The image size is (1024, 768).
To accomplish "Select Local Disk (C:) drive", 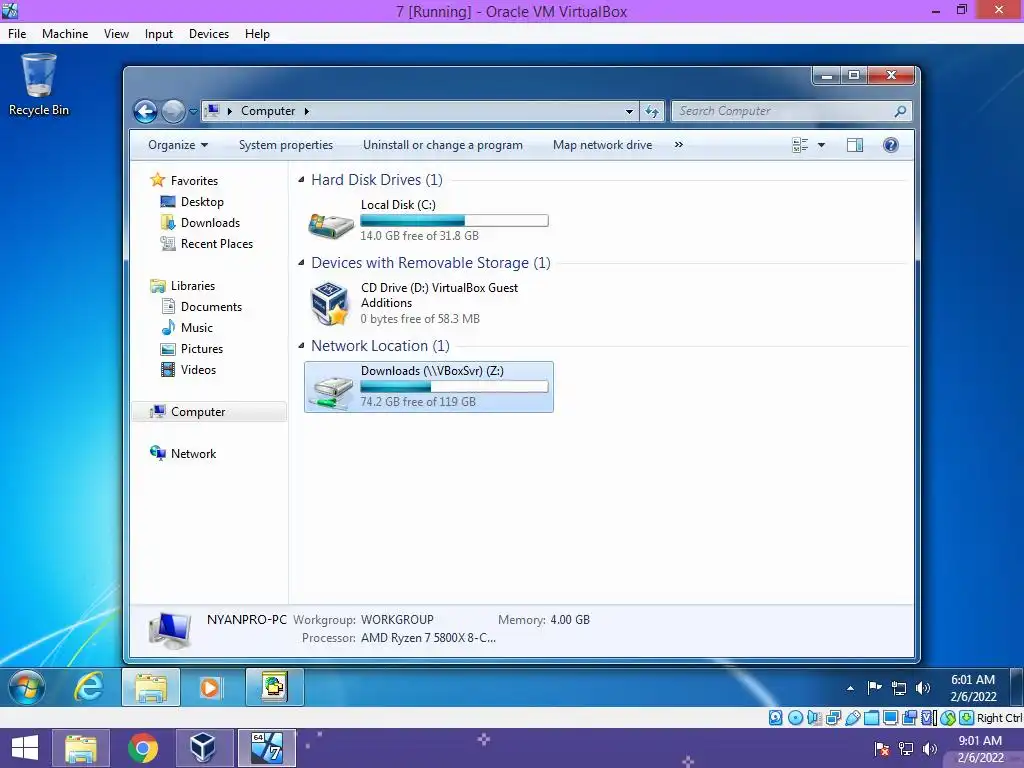I will (x=428, y=220).
